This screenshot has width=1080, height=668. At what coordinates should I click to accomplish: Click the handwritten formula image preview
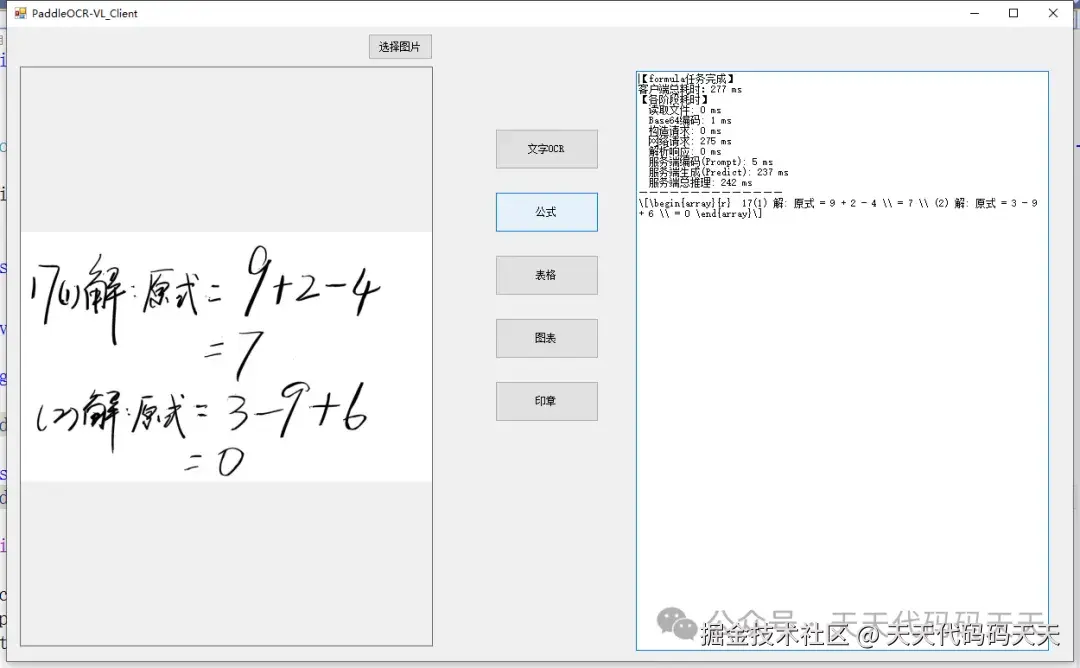point(227,357)
